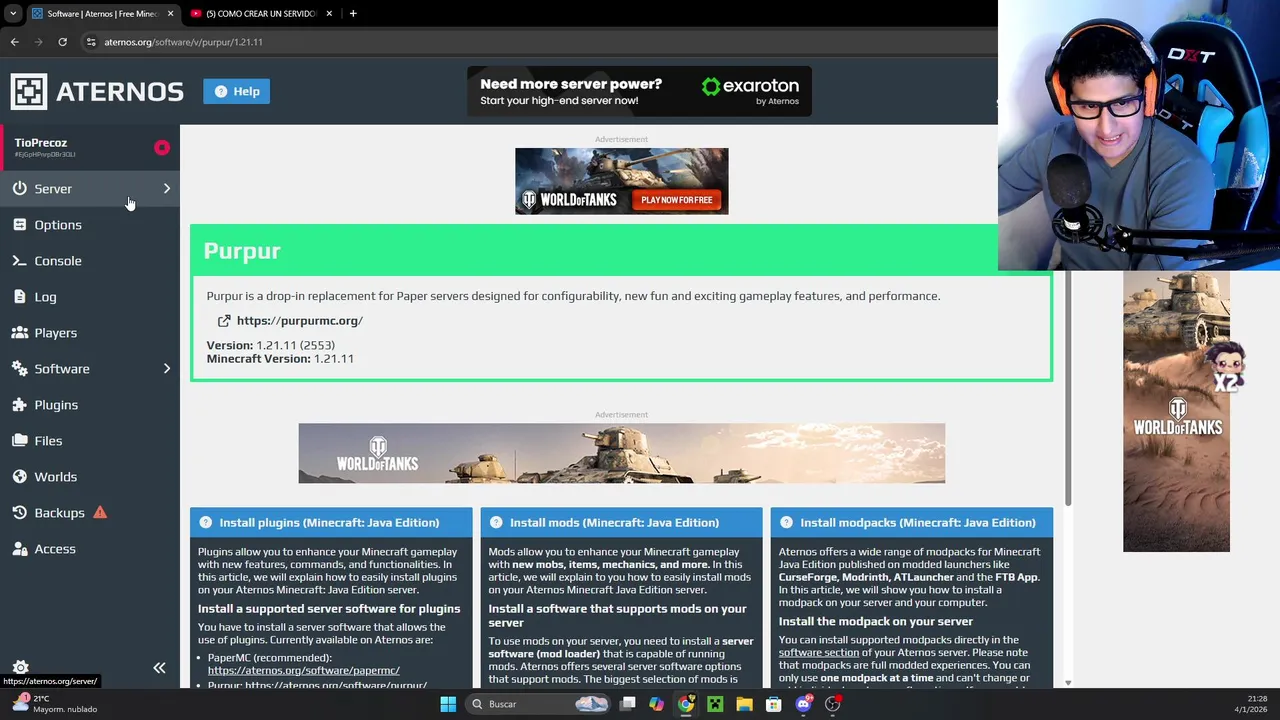The image size is (1280, 720).
Task: Open Install mods article header
Action: 621,522
